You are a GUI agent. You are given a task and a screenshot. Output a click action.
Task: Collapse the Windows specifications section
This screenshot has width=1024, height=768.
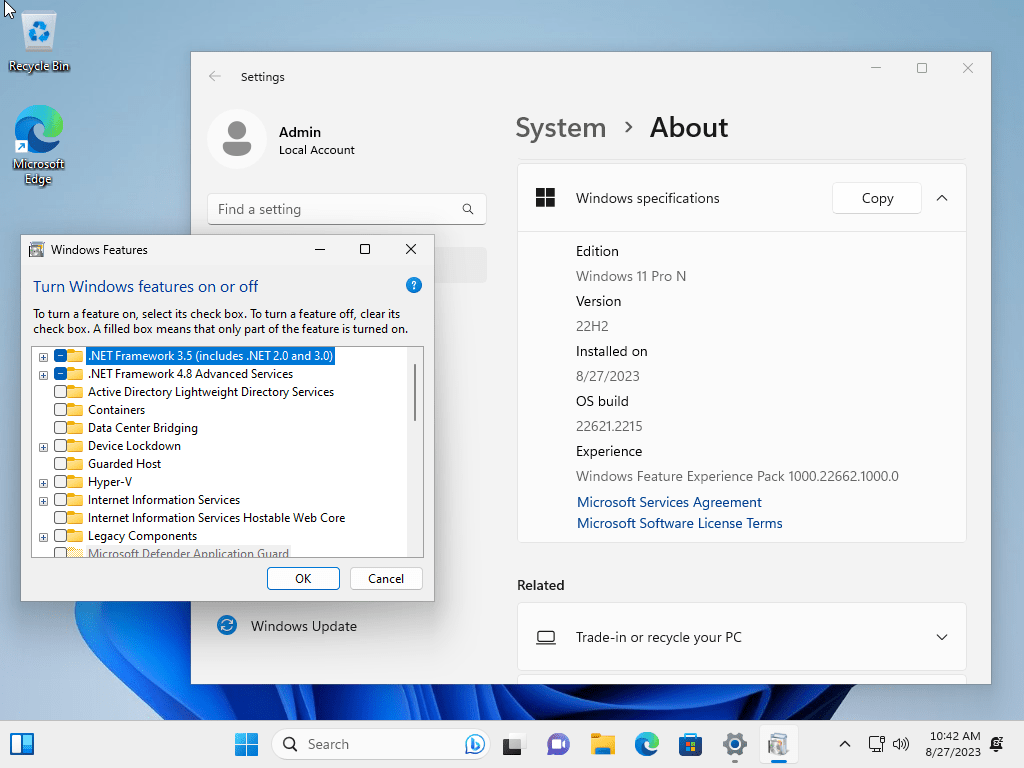[x=942, y=198]
